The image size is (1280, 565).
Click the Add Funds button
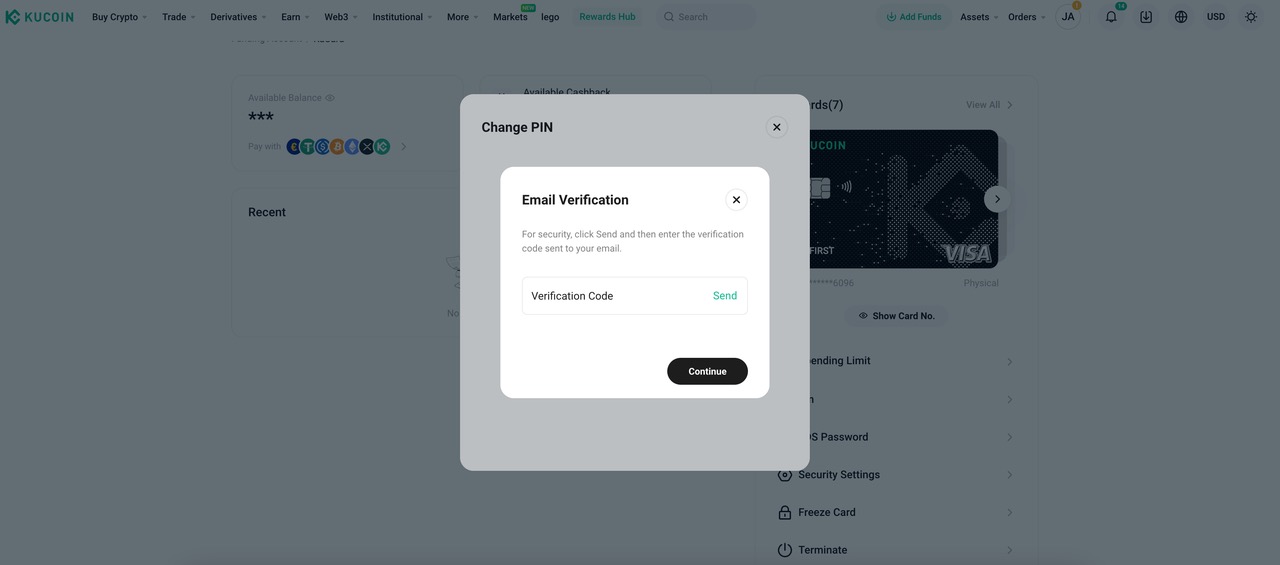click(913, 17)
